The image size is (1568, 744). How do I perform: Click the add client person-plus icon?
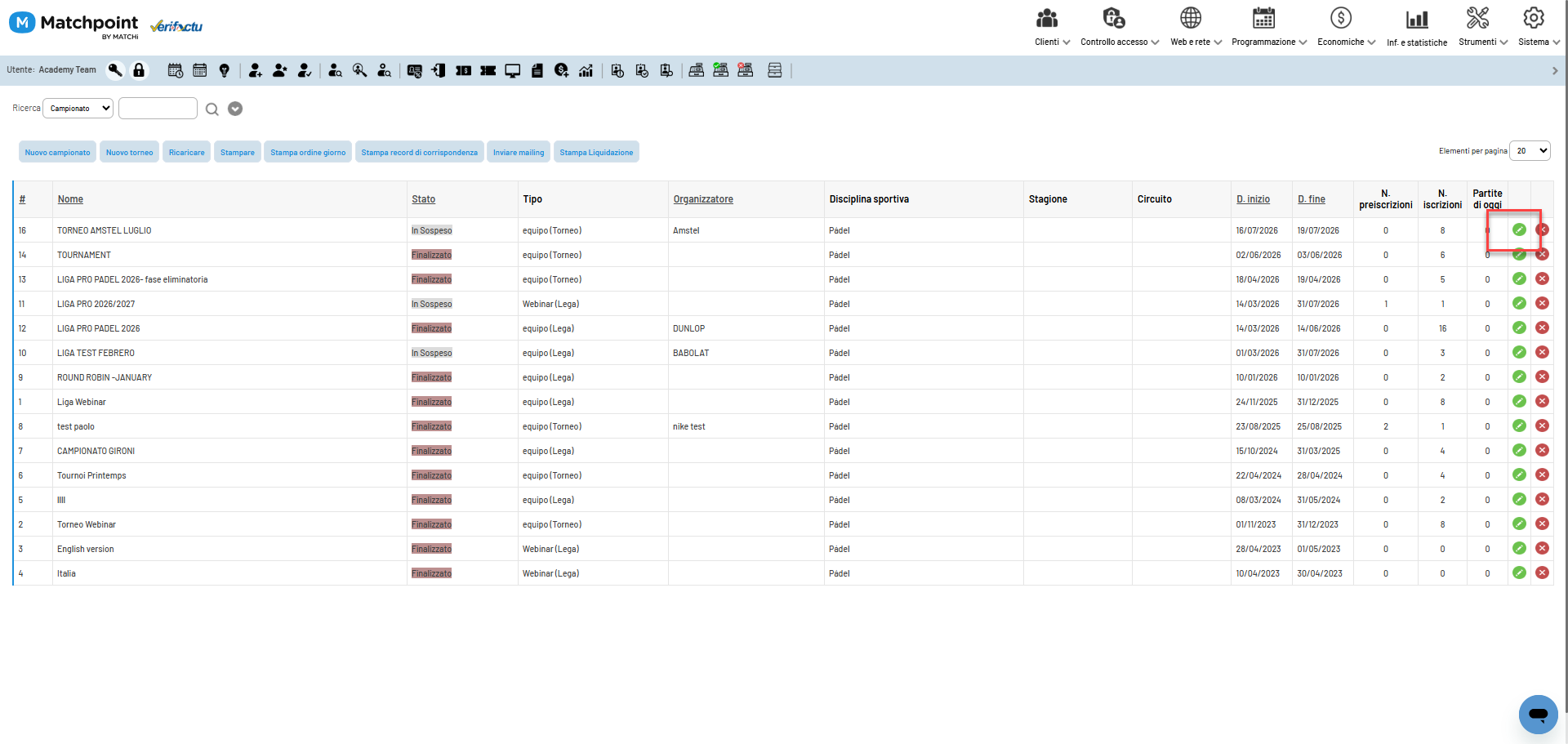click(x=256, y=70)
